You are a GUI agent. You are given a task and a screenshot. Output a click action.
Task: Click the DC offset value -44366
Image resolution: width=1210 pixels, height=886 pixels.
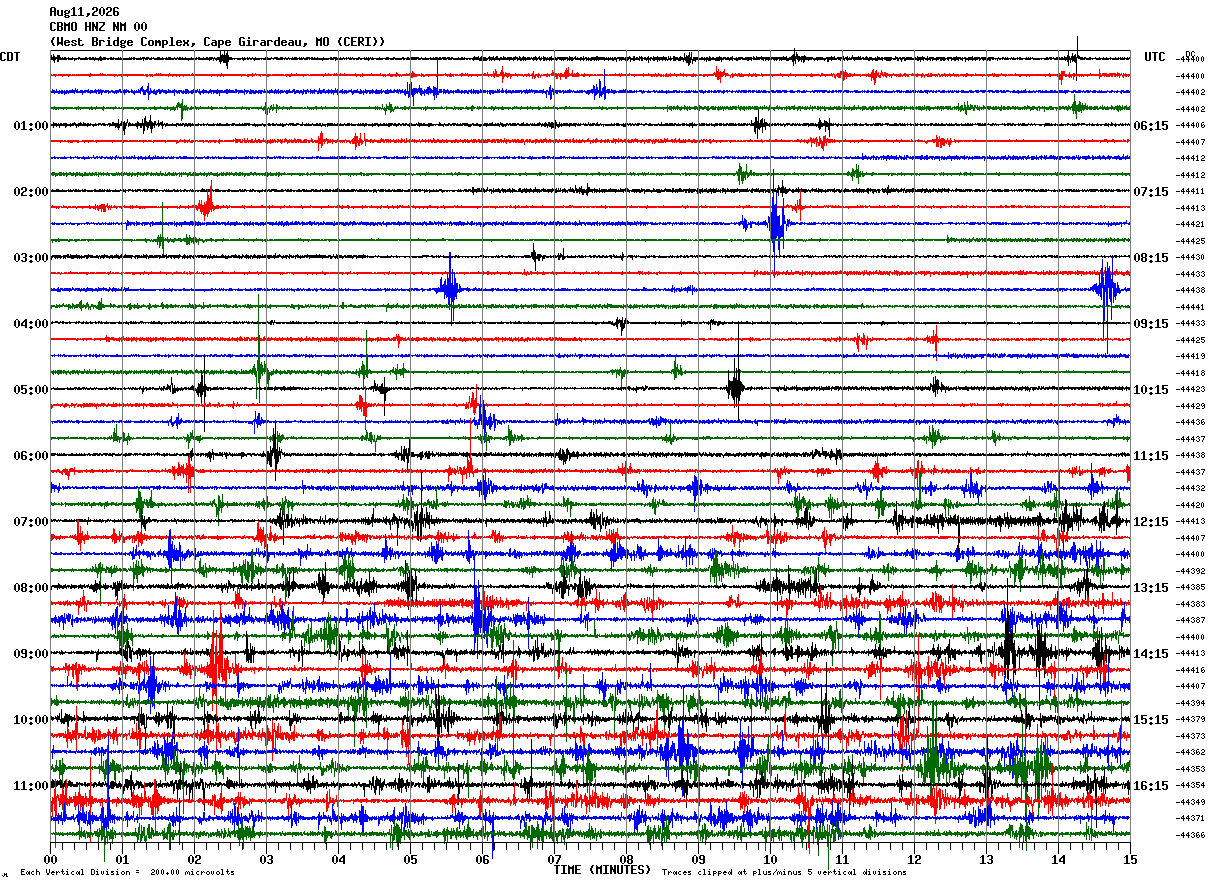coord(1191,835)
